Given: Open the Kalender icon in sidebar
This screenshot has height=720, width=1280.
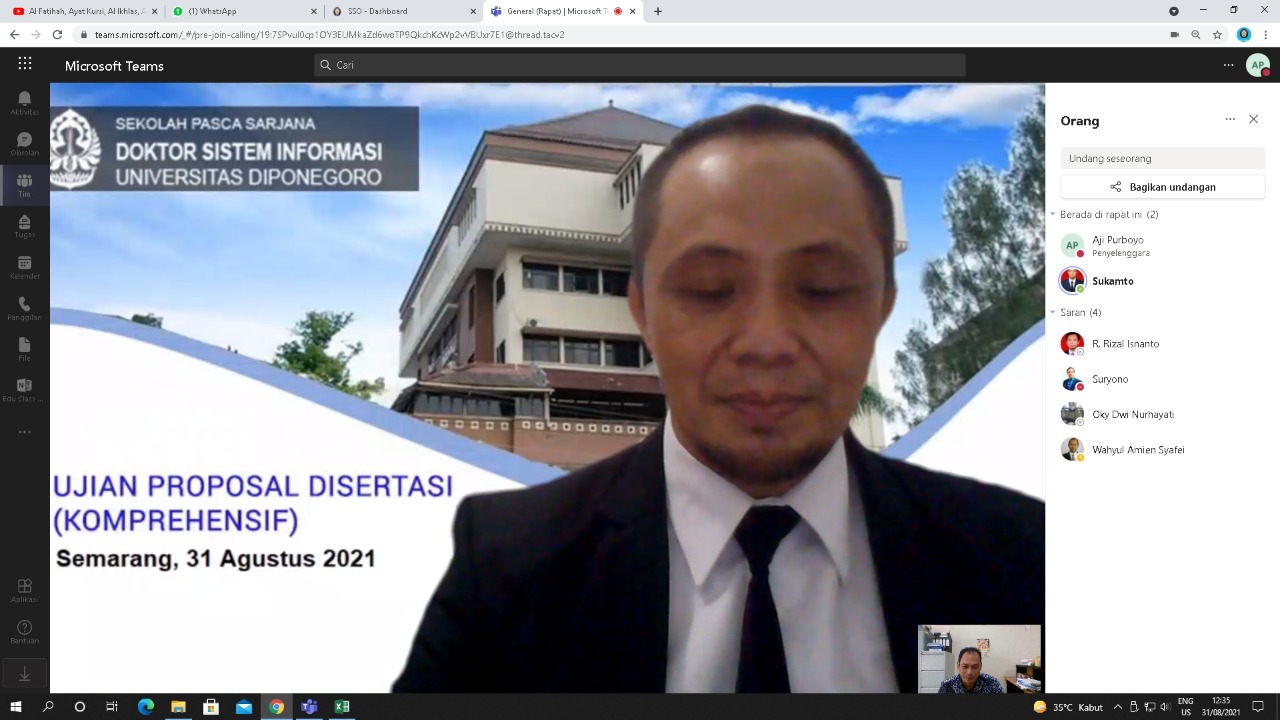Looking at the screenshot, I should click(24, 266).
